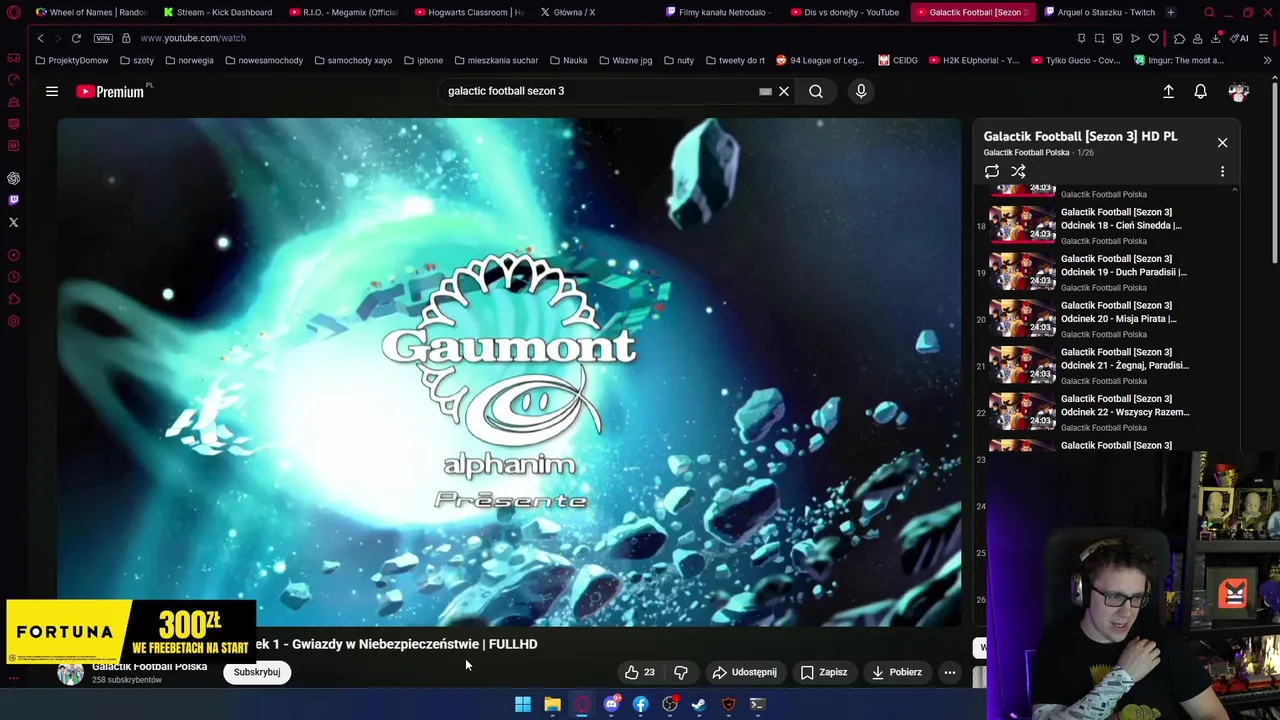Switch to the Wheel of Names tab
Screen dimensions: 1280x720
click(90, 12)
